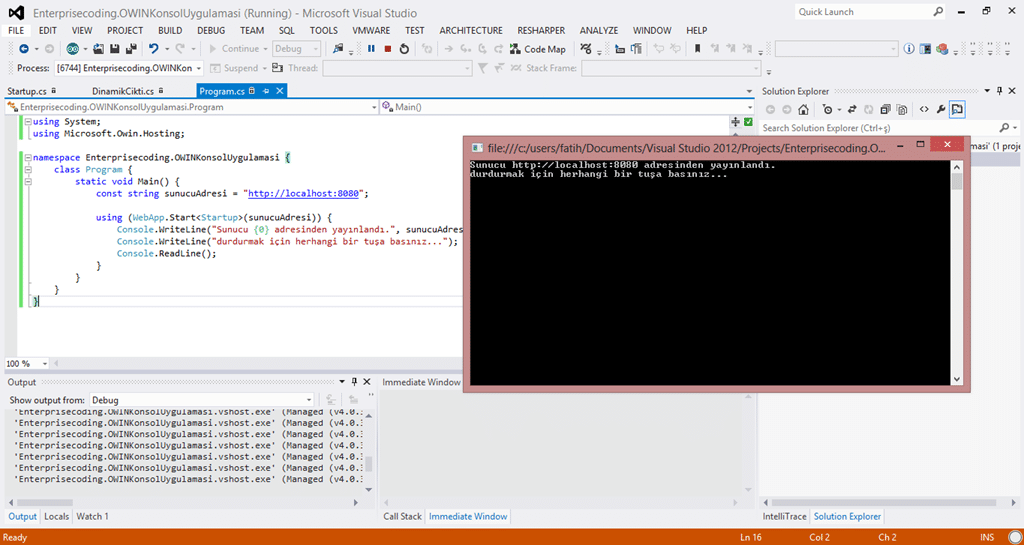Collapse the Main method outline
The height and width of the screenshot is (545, 1024).
pos(27,181)
